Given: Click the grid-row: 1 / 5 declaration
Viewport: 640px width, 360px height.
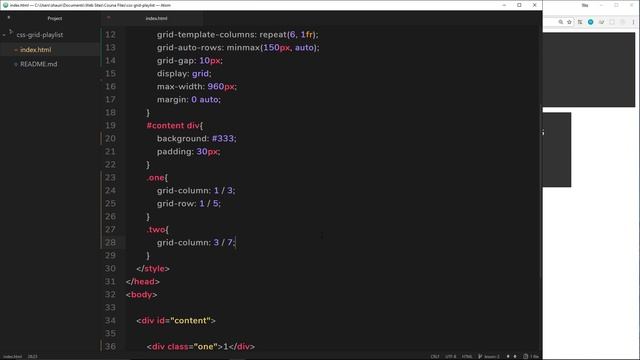Looking at the screenshot, I should 189,204.
